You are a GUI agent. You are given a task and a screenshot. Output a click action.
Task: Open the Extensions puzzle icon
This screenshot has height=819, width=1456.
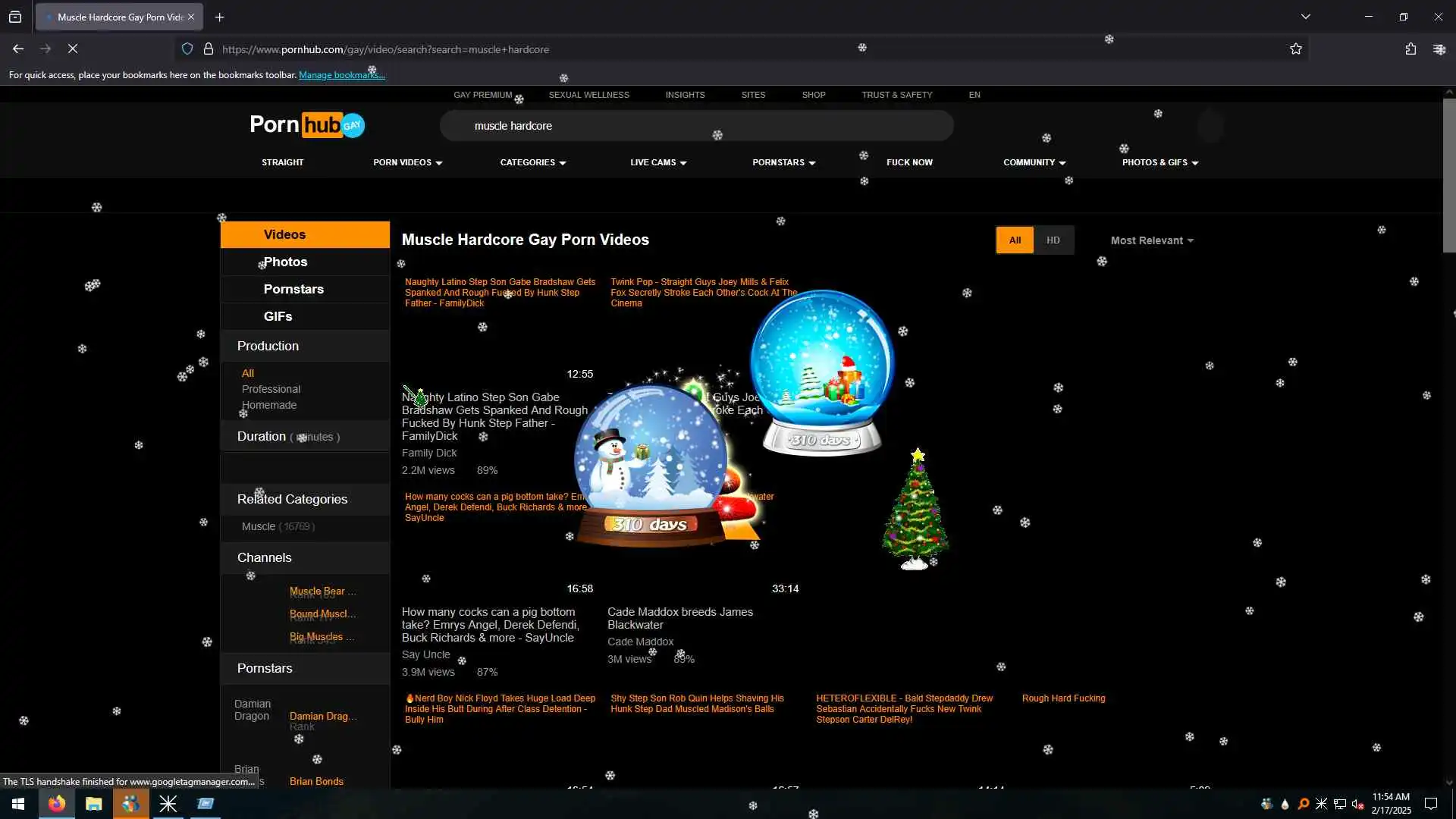point(1410,49)
